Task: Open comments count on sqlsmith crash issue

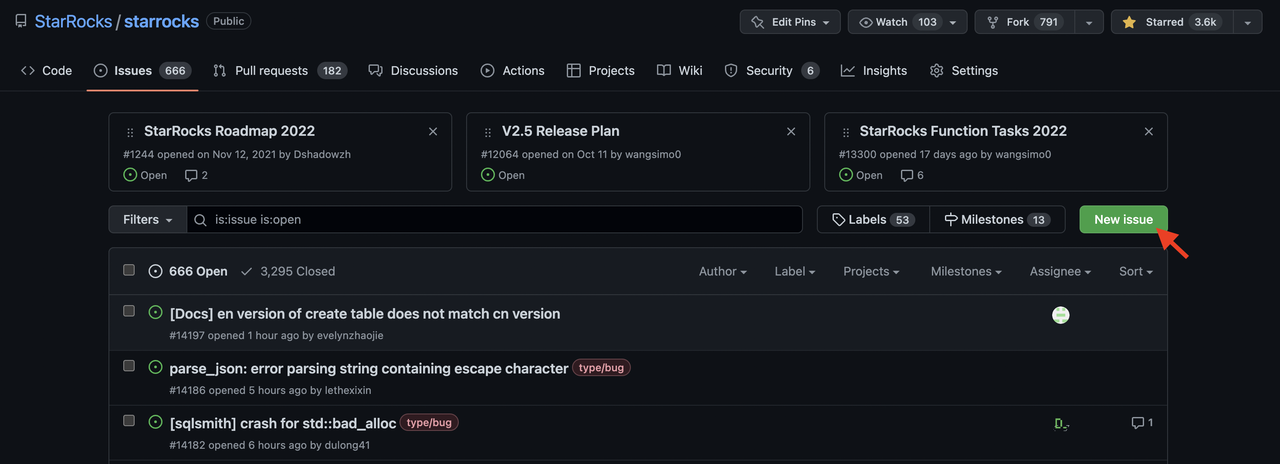Action: (x=1142, y=423)
